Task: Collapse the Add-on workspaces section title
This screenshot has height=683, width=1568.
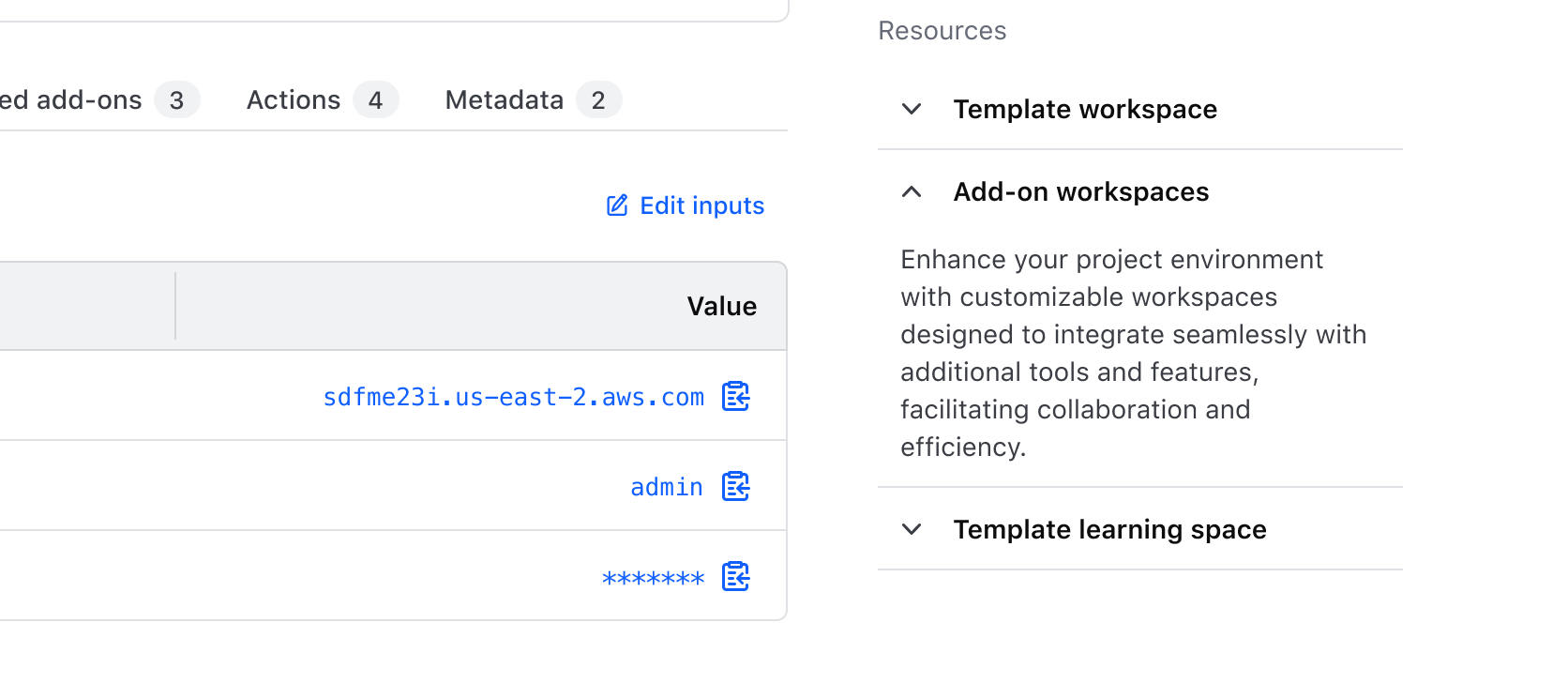Action: pyautogui.click(x=1080, y=191)
